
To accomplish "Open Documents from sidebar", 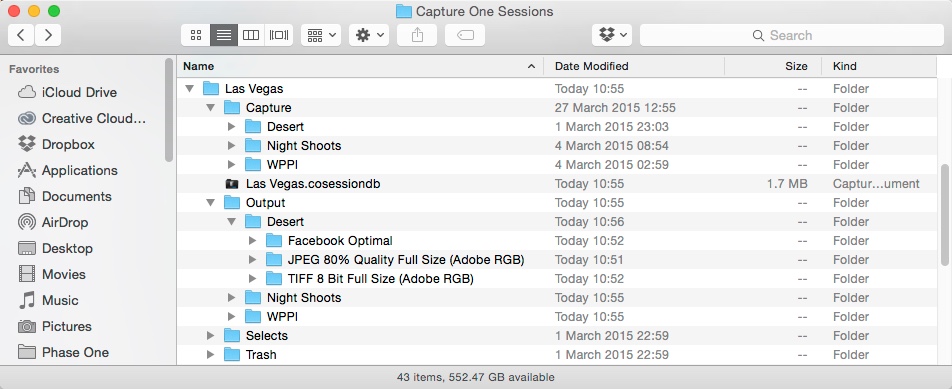I will tap(64, 197).
